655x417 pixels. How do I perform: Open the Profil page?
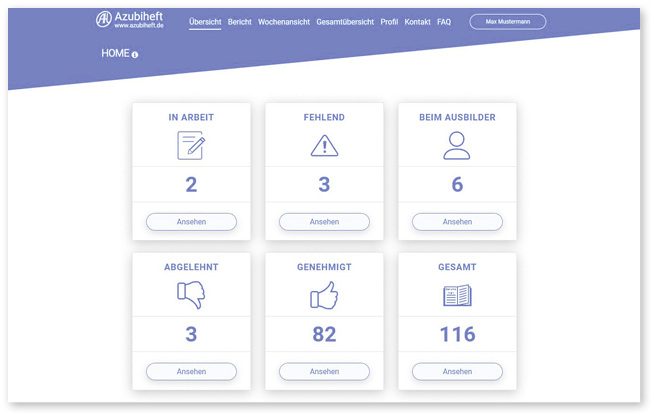coord(389,21)
